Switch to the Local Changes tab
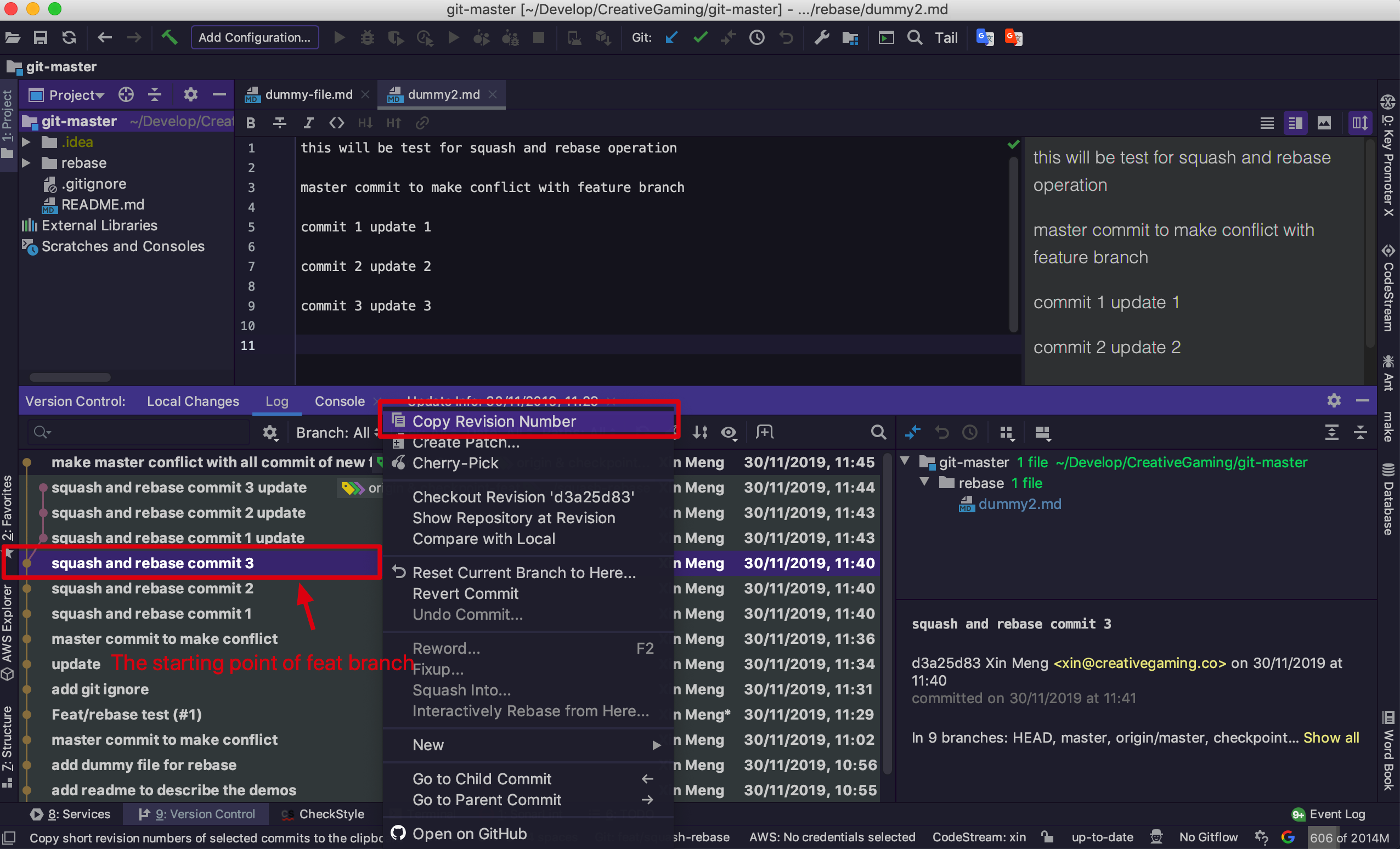1400x849 pixels. [x=193, y=401]
